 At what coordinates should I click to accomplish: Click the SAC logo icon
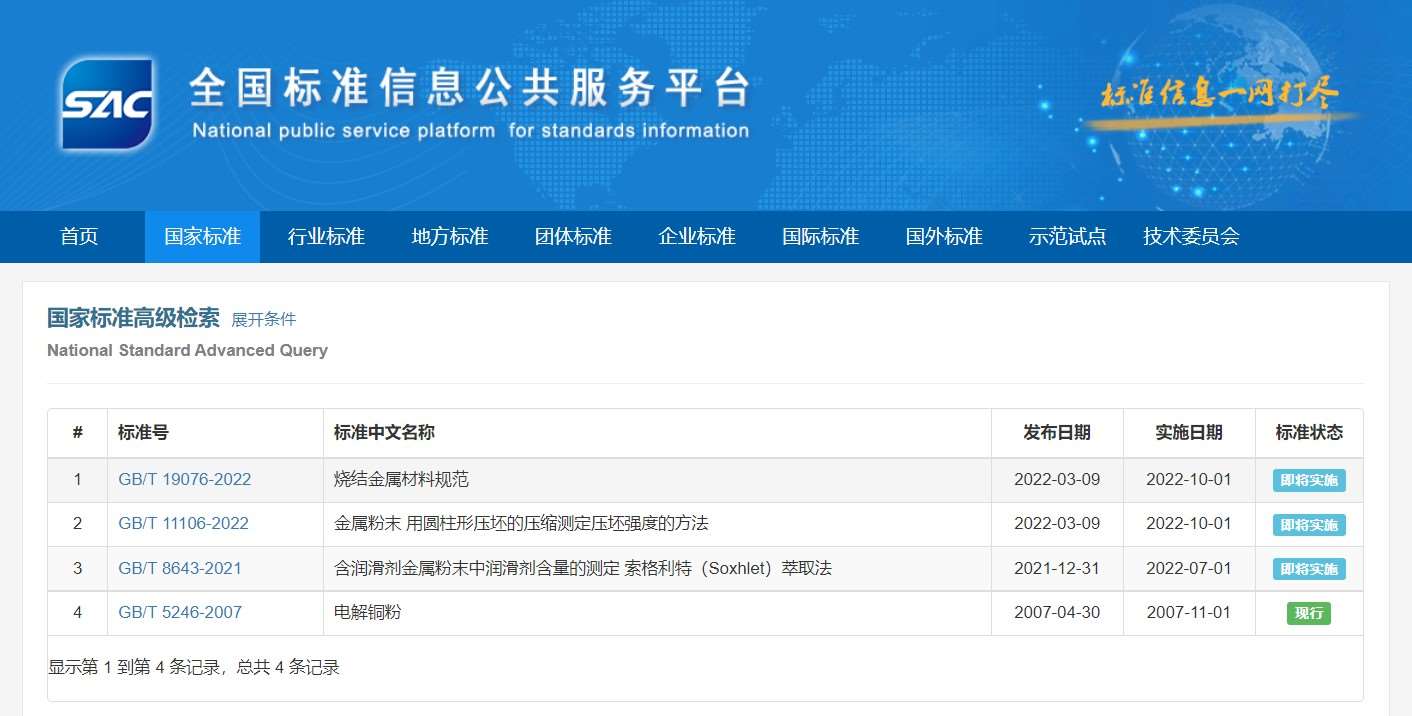(107, 104)
